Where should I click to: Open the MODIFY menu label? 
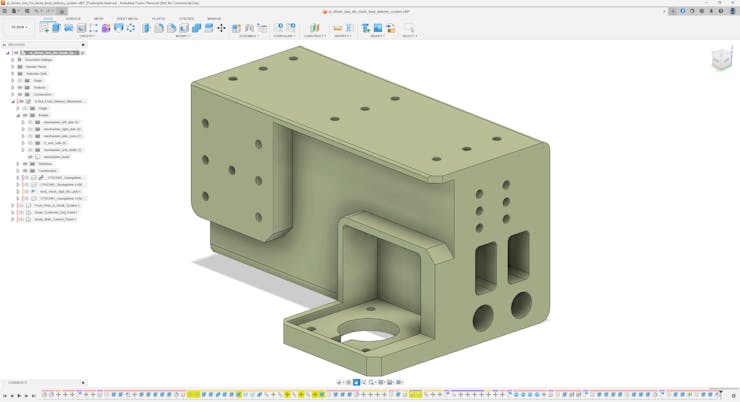click(x=184, y=36)
